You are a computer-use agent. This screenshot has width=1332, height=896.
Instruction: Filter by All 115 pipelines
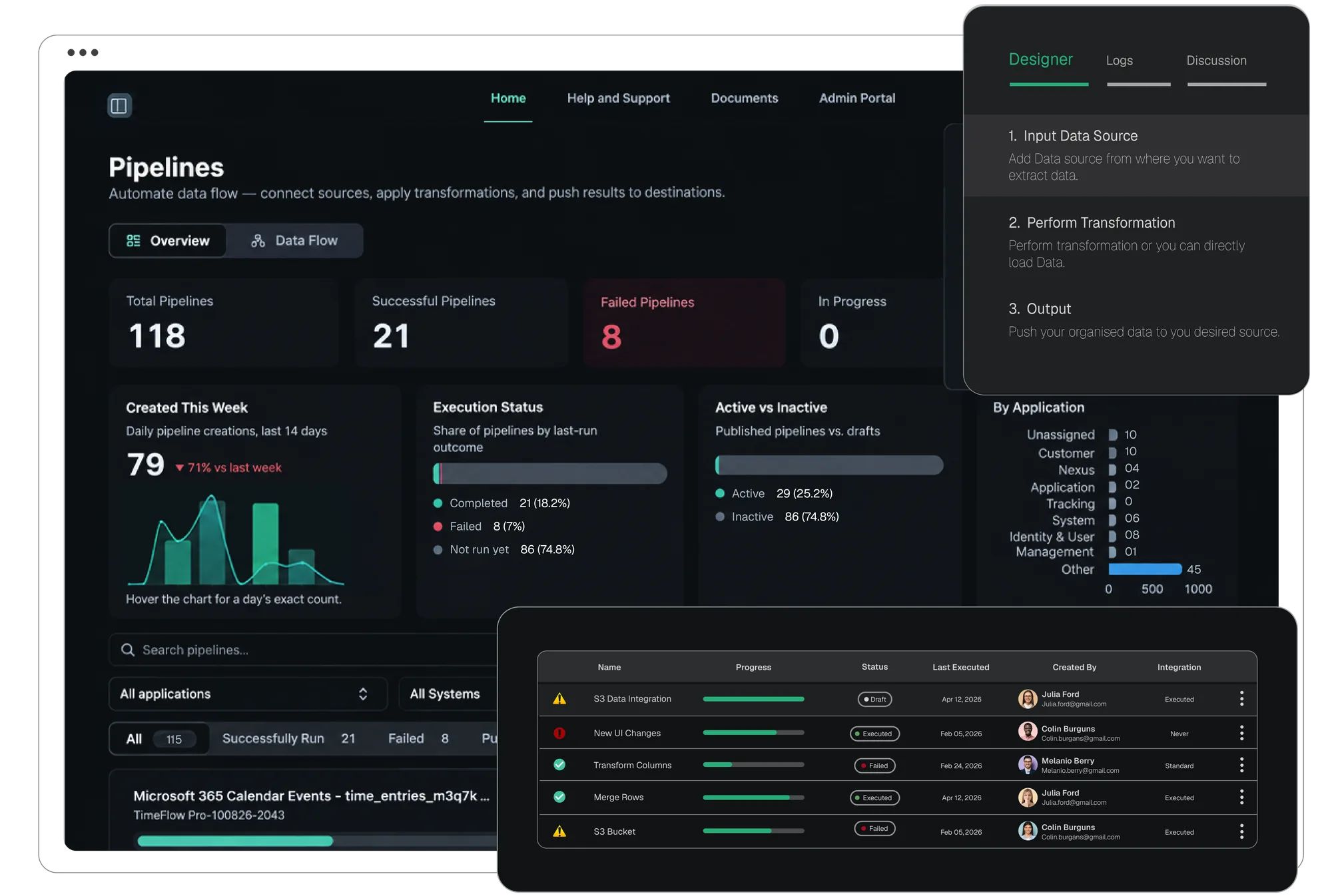[x=160, y=739]
